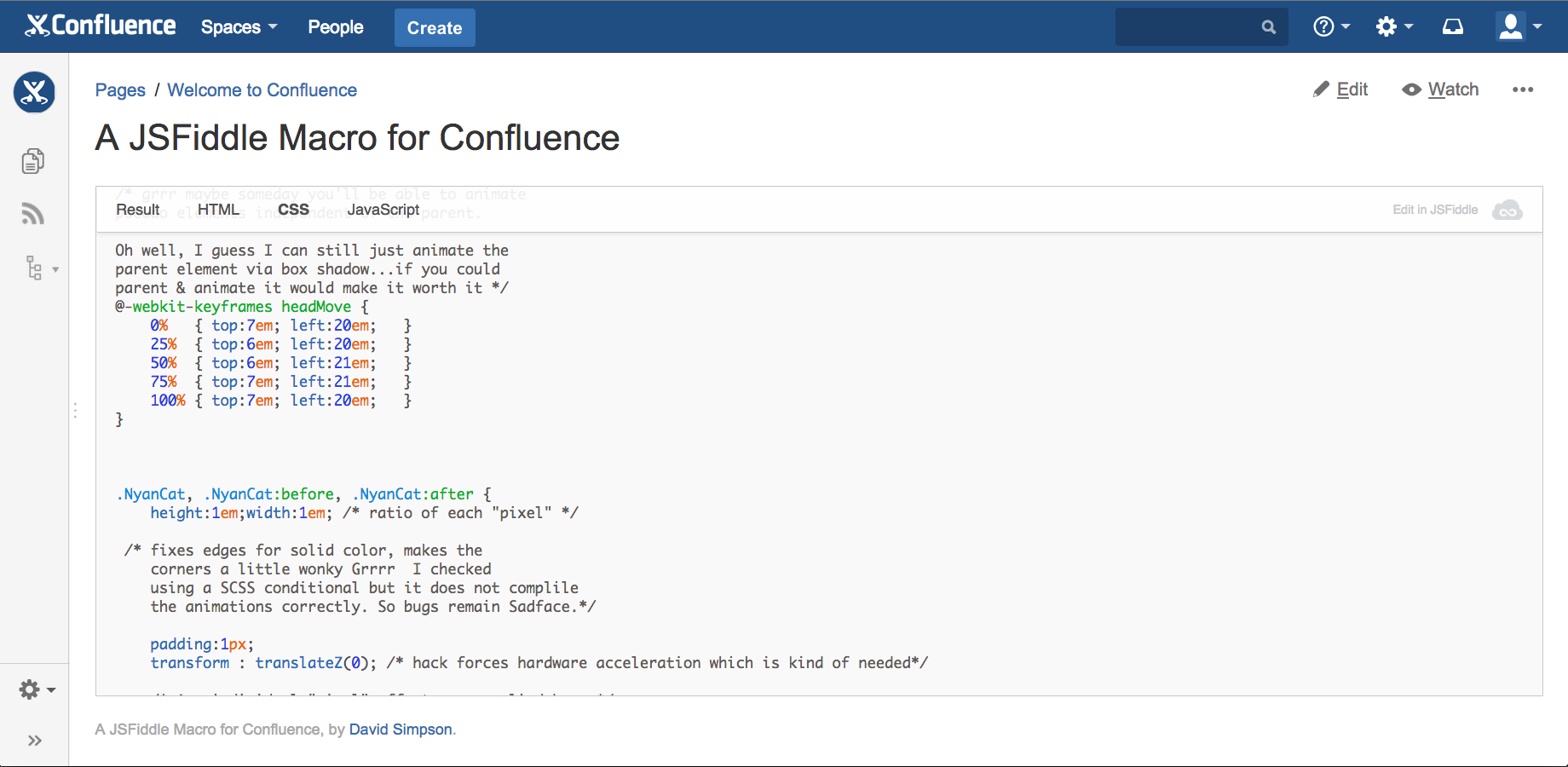Image resolution: width=1568 pixels, height=767 pixels.
Task: Click the Pages breadcrumb link
Action: point(120,90)
